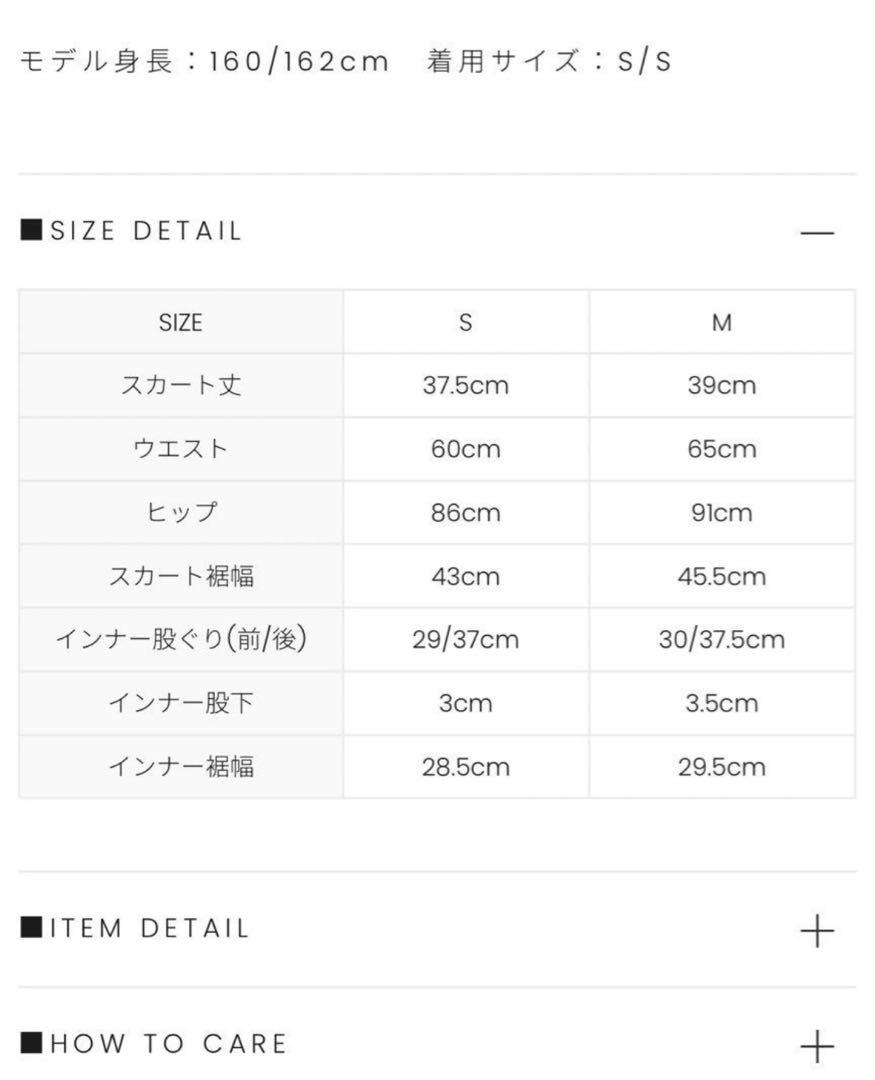Select the 30/37.5cm inner rise cell
This screenshot has width=875, height=1080.
[722, 639]
